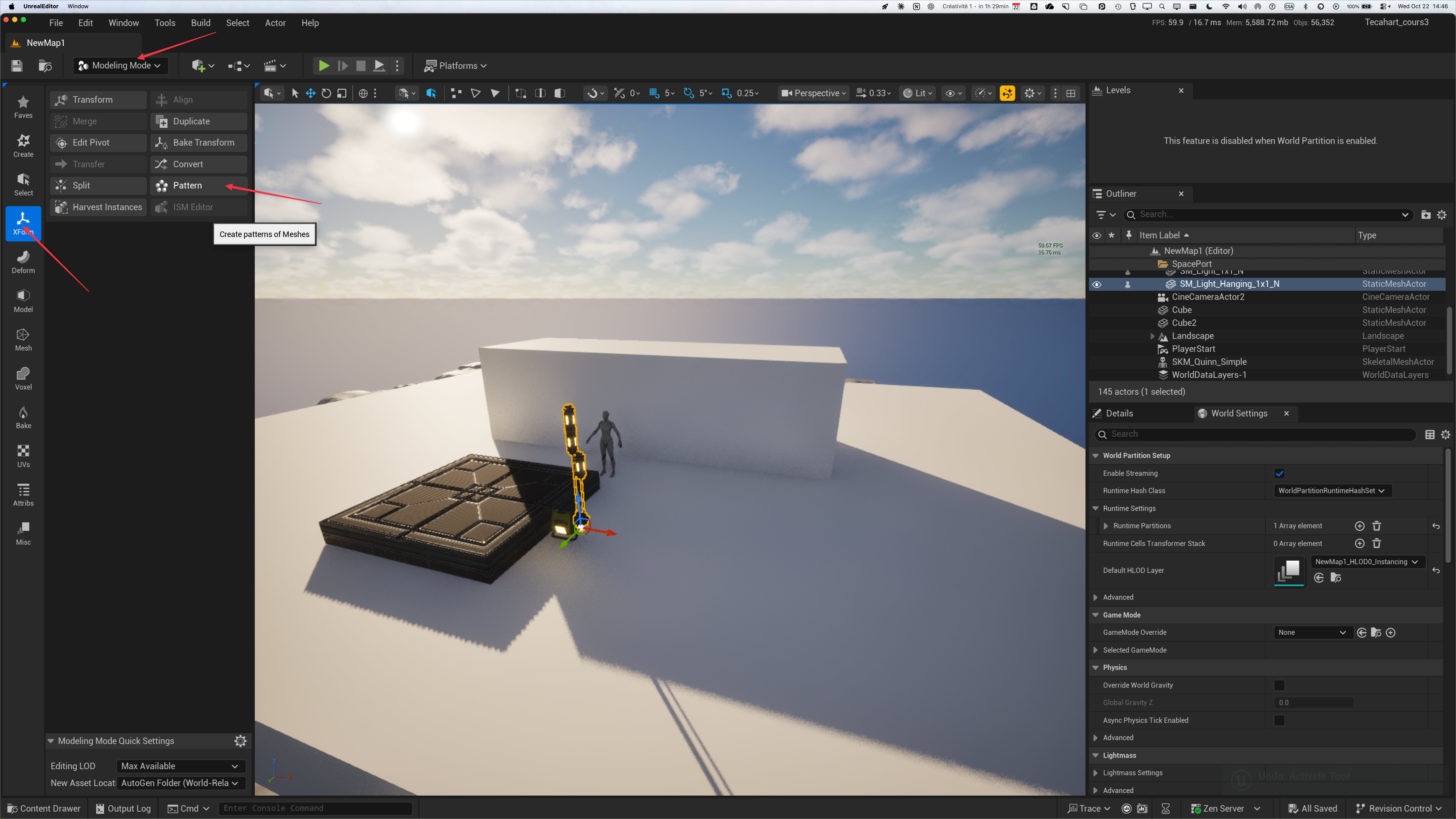The width and height of the screenshot is (1456, 819).
Task: Open viewport layout grid icon
Action: [x=1071, y=93]
